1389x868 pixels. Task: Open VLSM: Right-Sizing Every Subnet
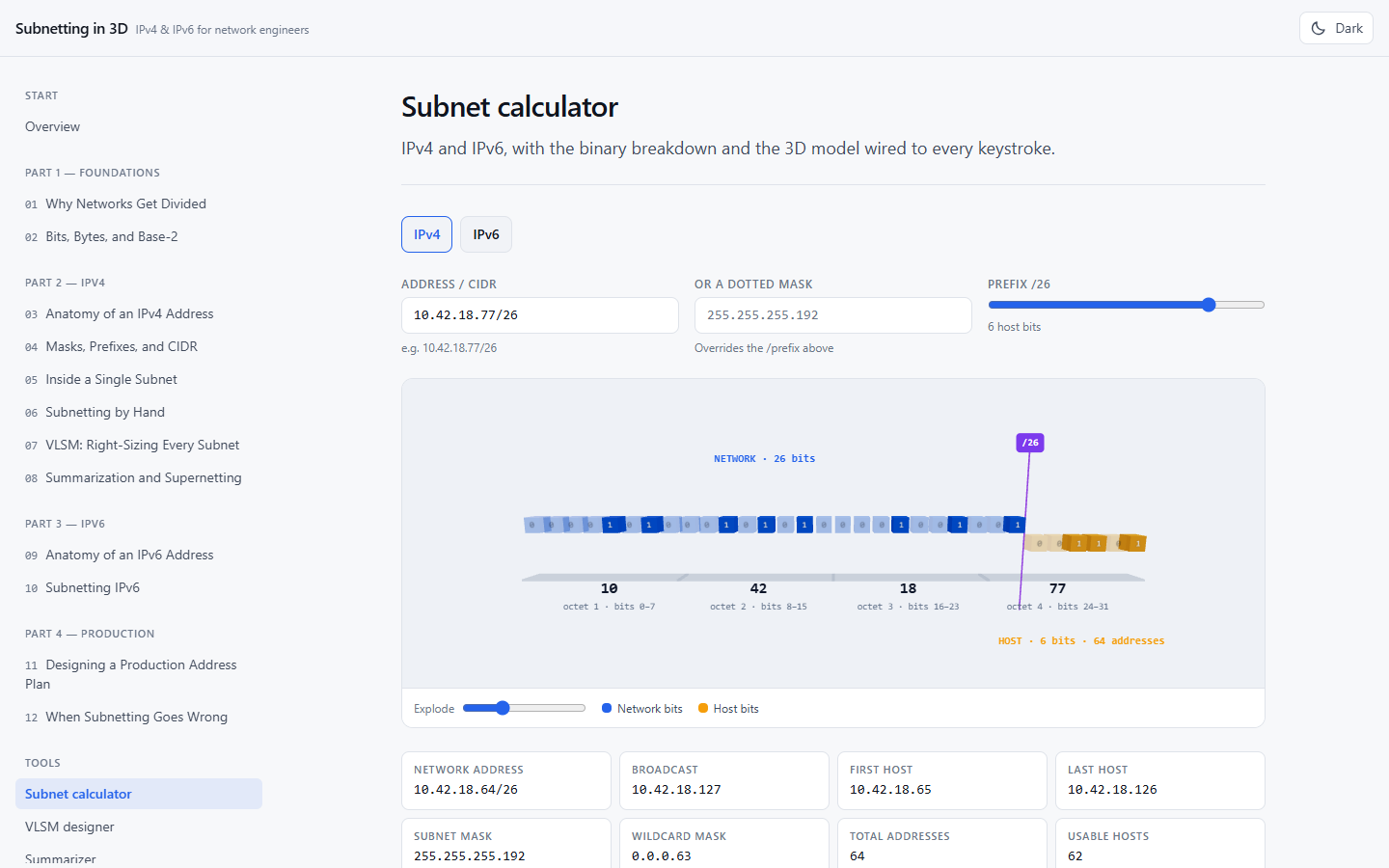[139, 445]
